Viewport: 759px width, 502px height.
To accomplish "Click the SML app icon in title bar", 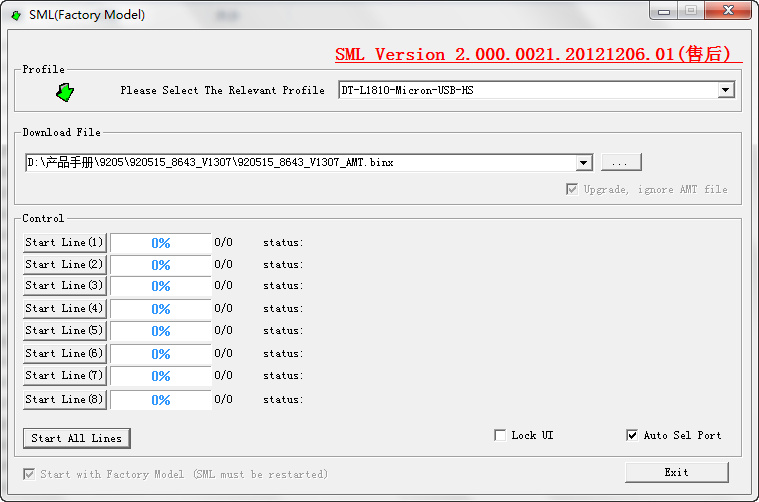I will (16, 15).
